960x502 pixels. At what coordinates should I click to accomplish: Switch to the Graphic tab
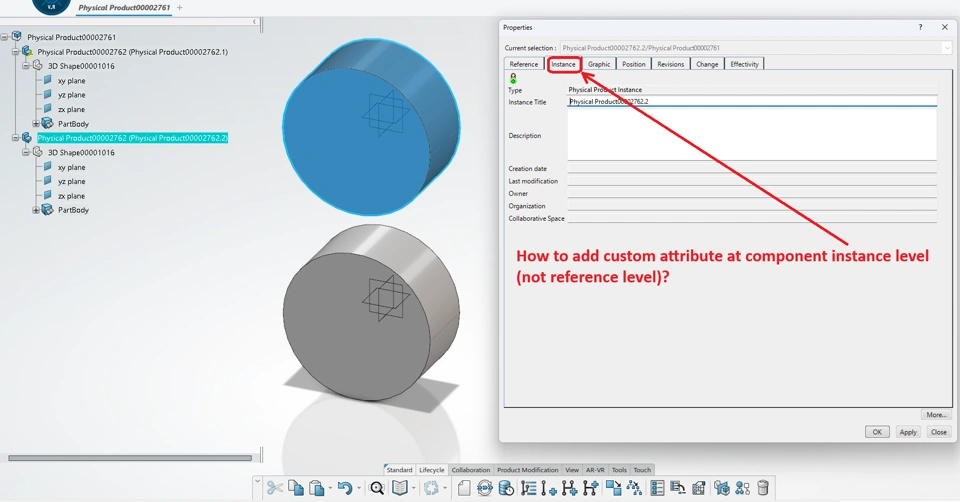(599, 64)
